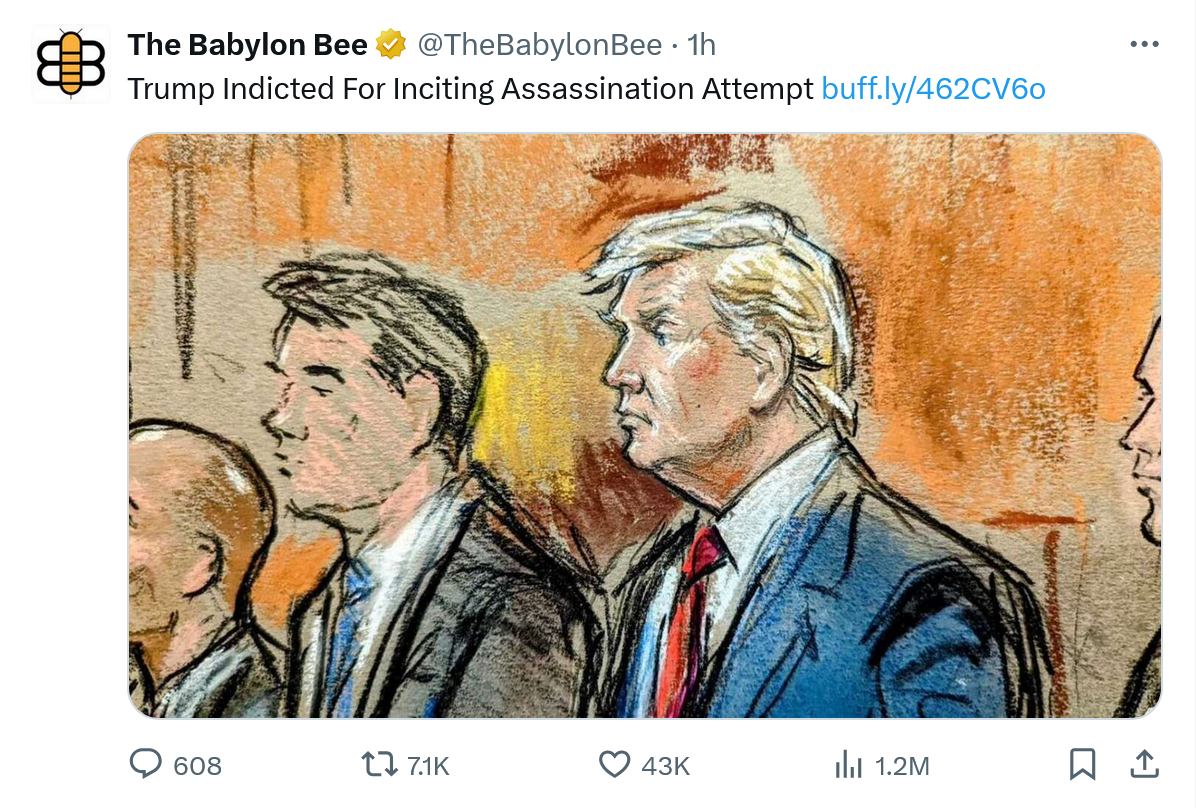Toggle the bookmark icon on this post

click(x=1082, y=764)
